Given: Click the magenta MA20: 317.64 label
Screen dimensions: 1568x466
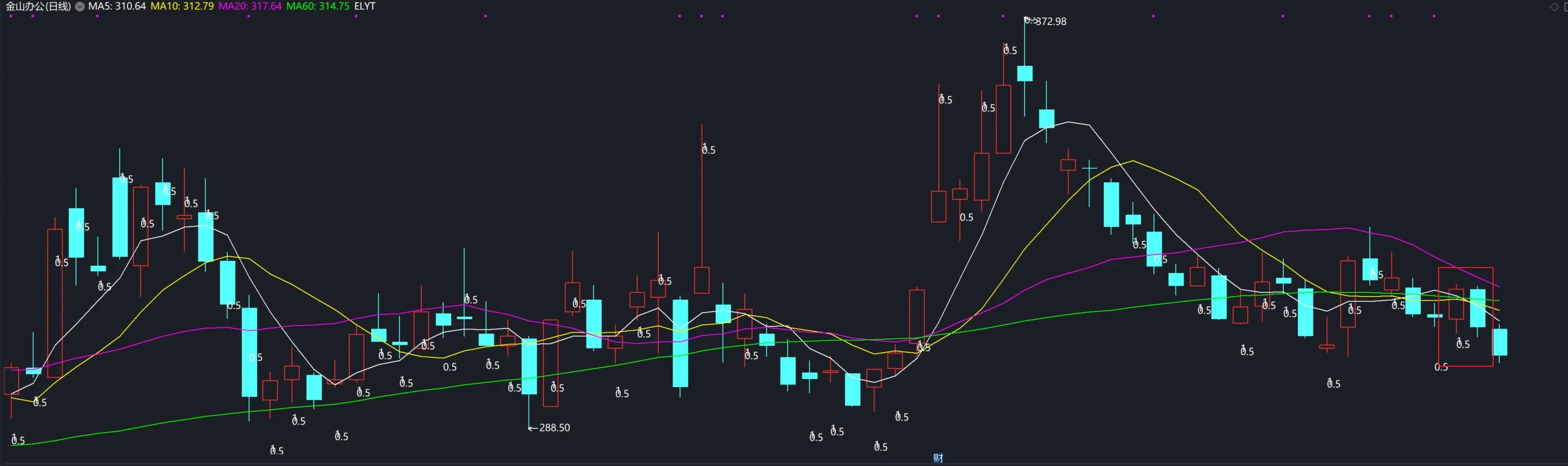Looking at the screenshot, I should point(250,6).
